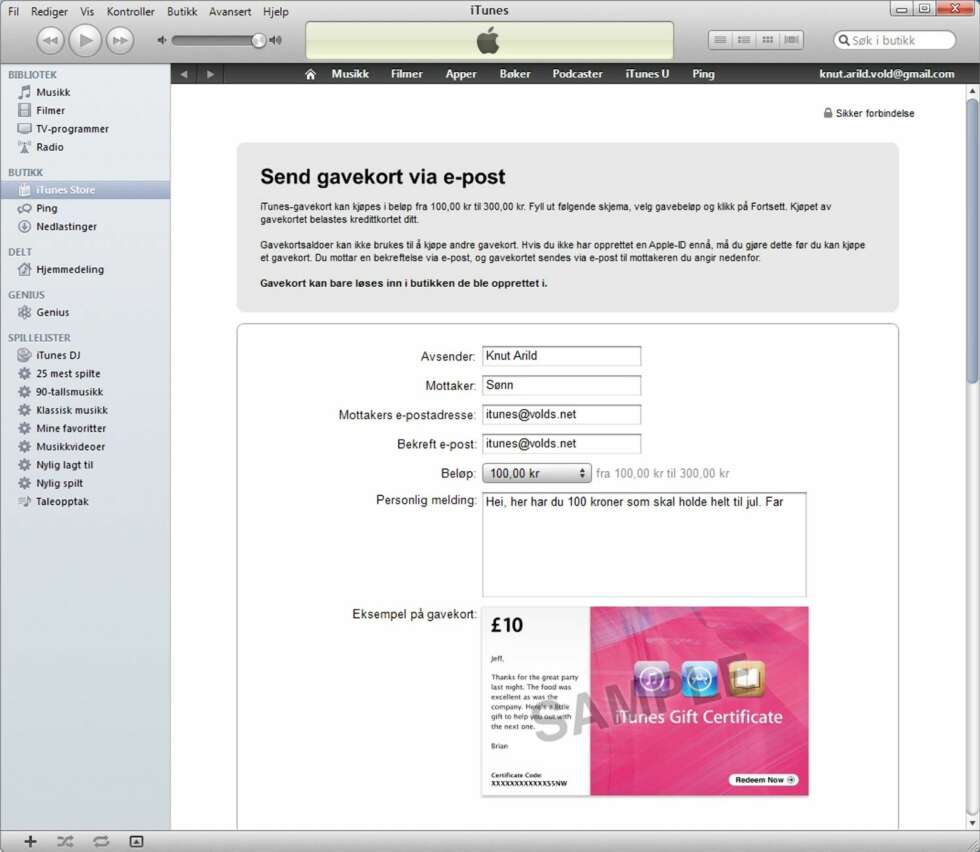Image resolution: width=980 pixels, height=852 pixels.
Task: Toggle shuffle at the bottom bar
Action: pyautogui.click(x=65, y=841)
